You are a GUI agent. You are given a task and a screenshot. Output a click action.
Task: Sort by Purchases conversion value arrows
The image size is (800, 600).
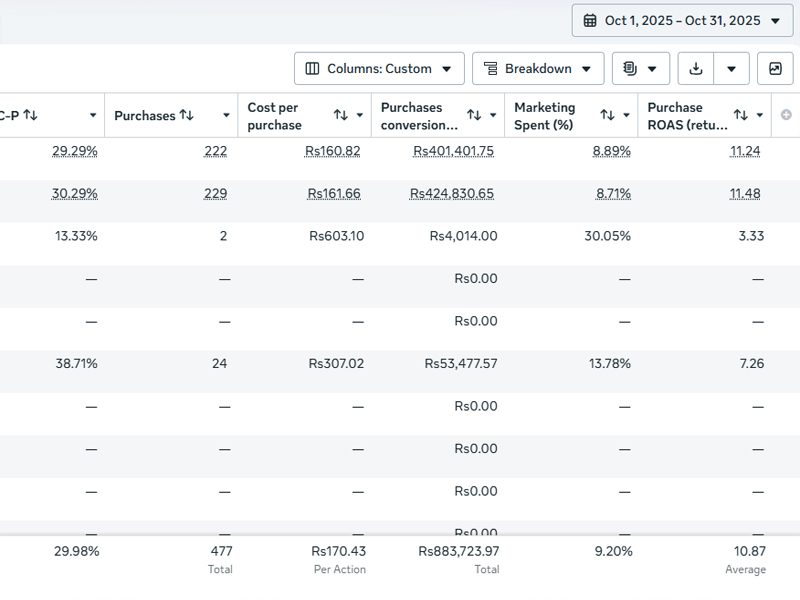(474, 115)
